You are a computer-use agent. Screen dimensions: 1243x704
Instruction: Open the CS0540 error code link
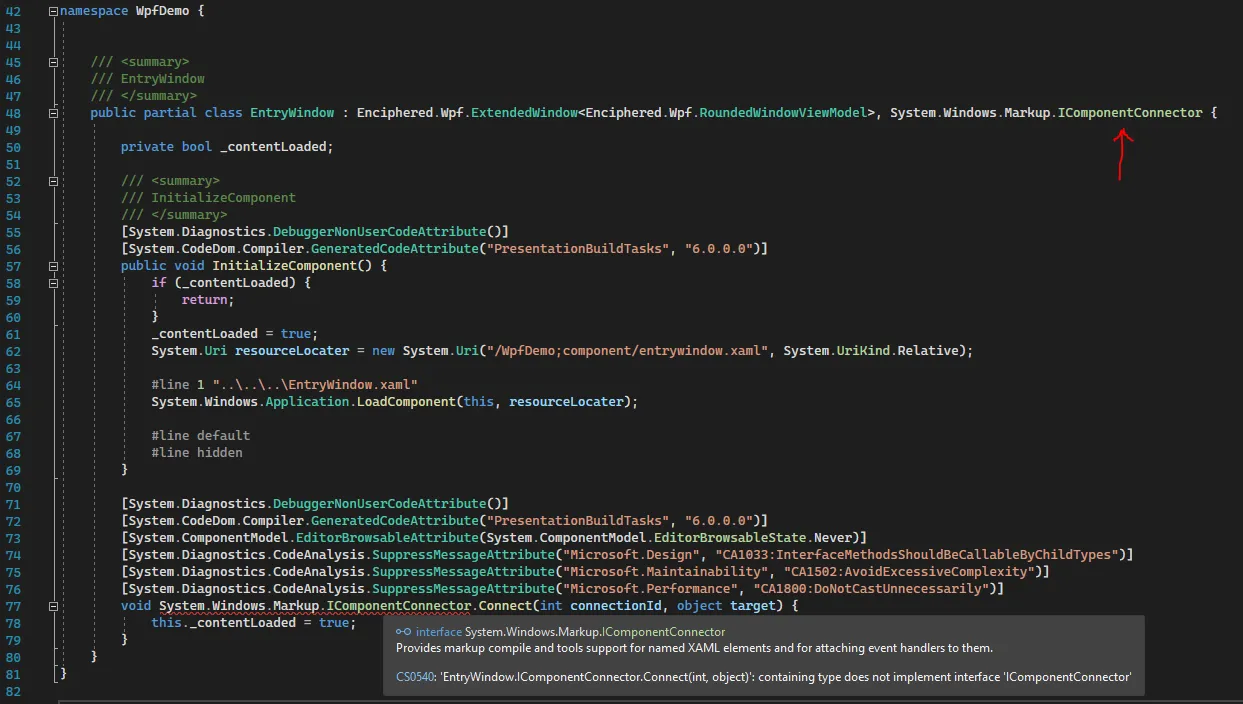tap(415, 677)
